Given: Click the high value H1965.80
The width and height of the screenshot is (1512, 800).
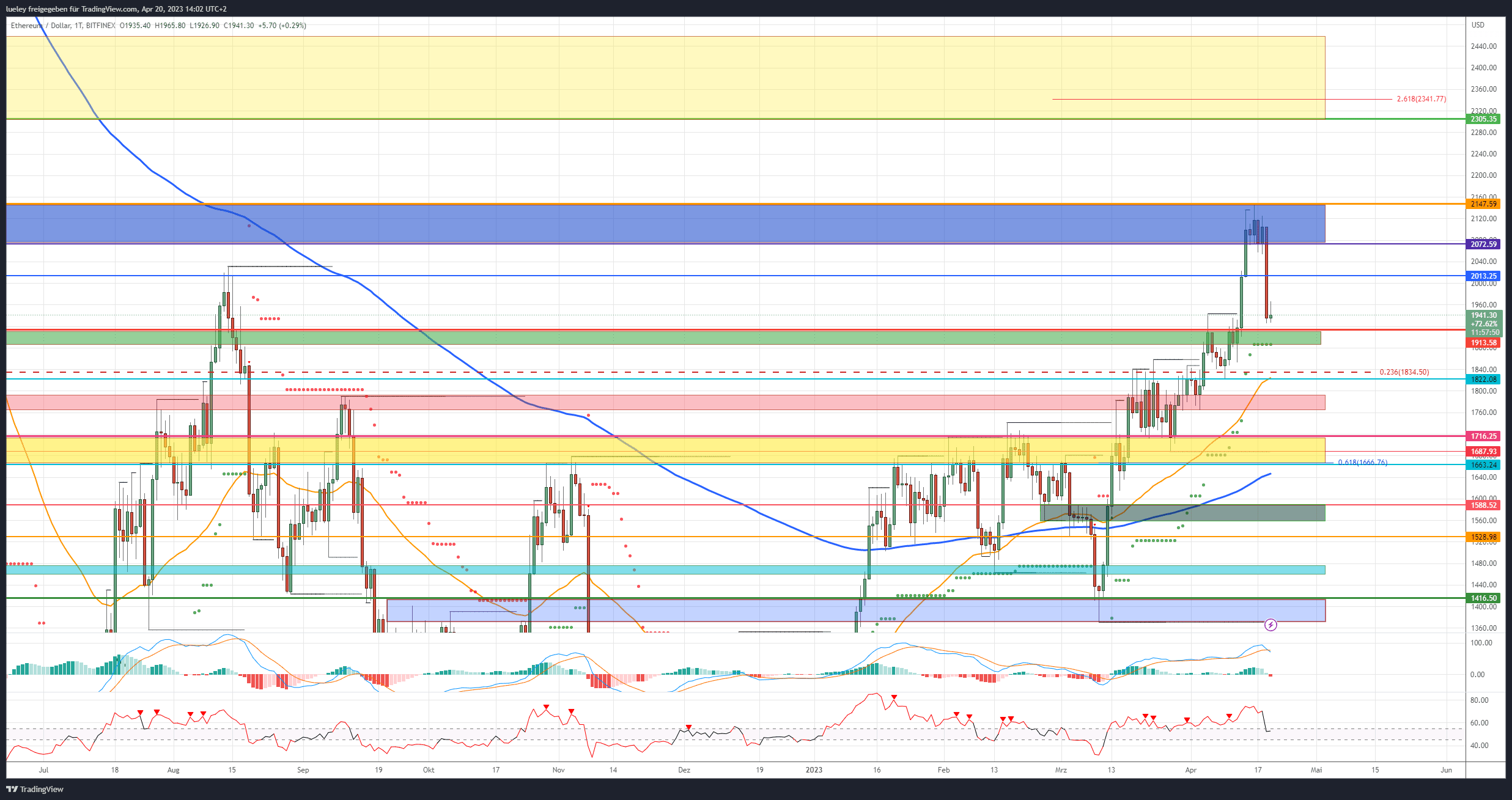Looking at the screenshot, I should pyautogui.click(x=170, y=26).
